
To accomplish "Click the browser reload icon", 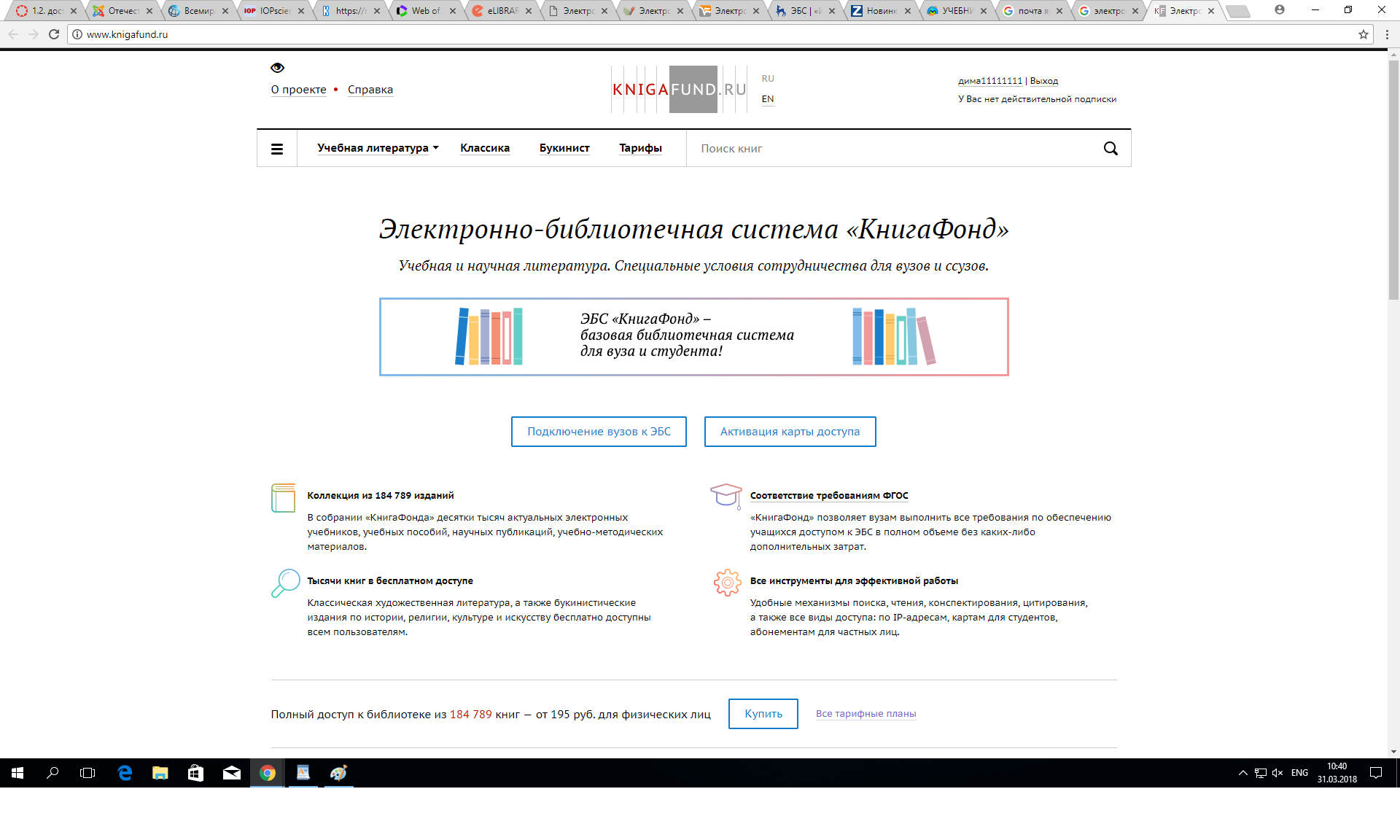I will point(54,34).
